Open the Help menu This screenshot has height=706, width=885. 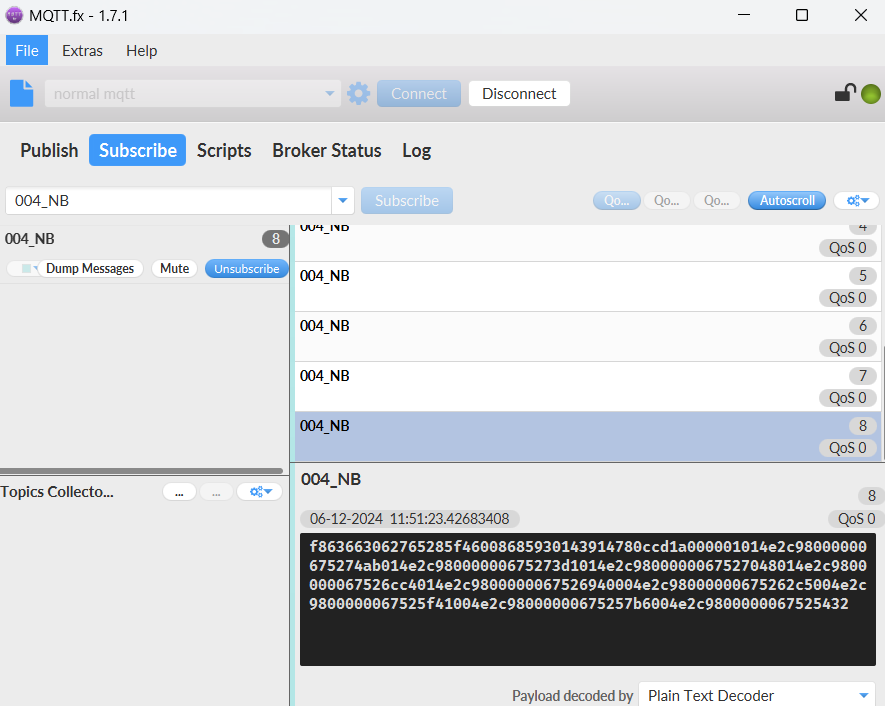[x=142, y=50]
